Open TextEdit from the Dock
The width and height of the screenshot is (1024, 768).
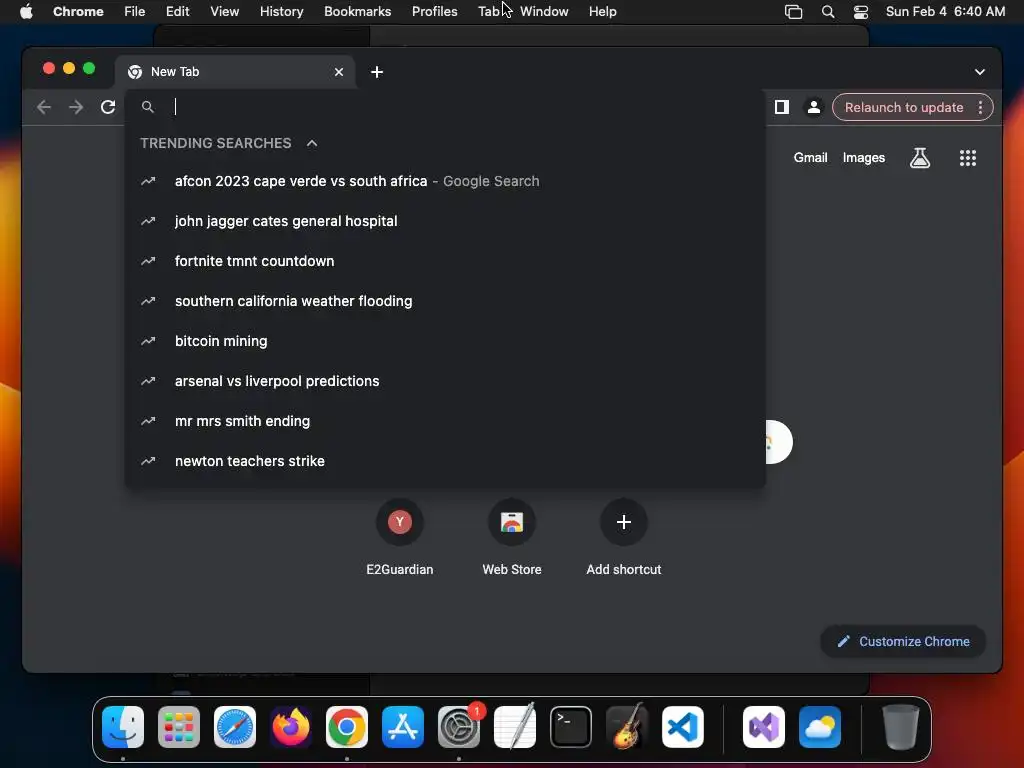515,727
